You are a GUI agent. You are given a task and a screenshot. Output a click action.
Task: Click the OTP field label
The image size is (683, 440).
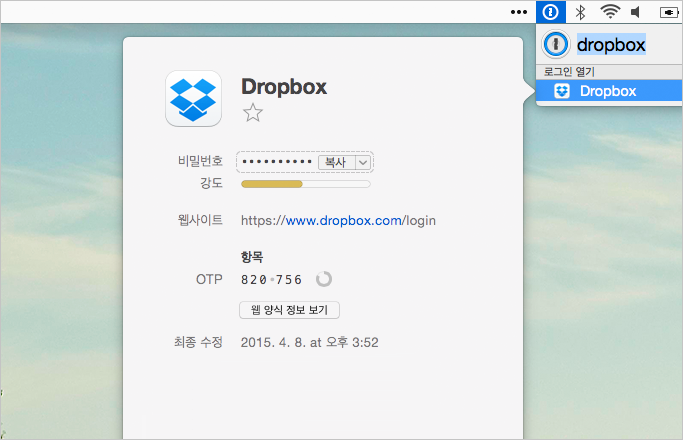[x=210, y=279]
